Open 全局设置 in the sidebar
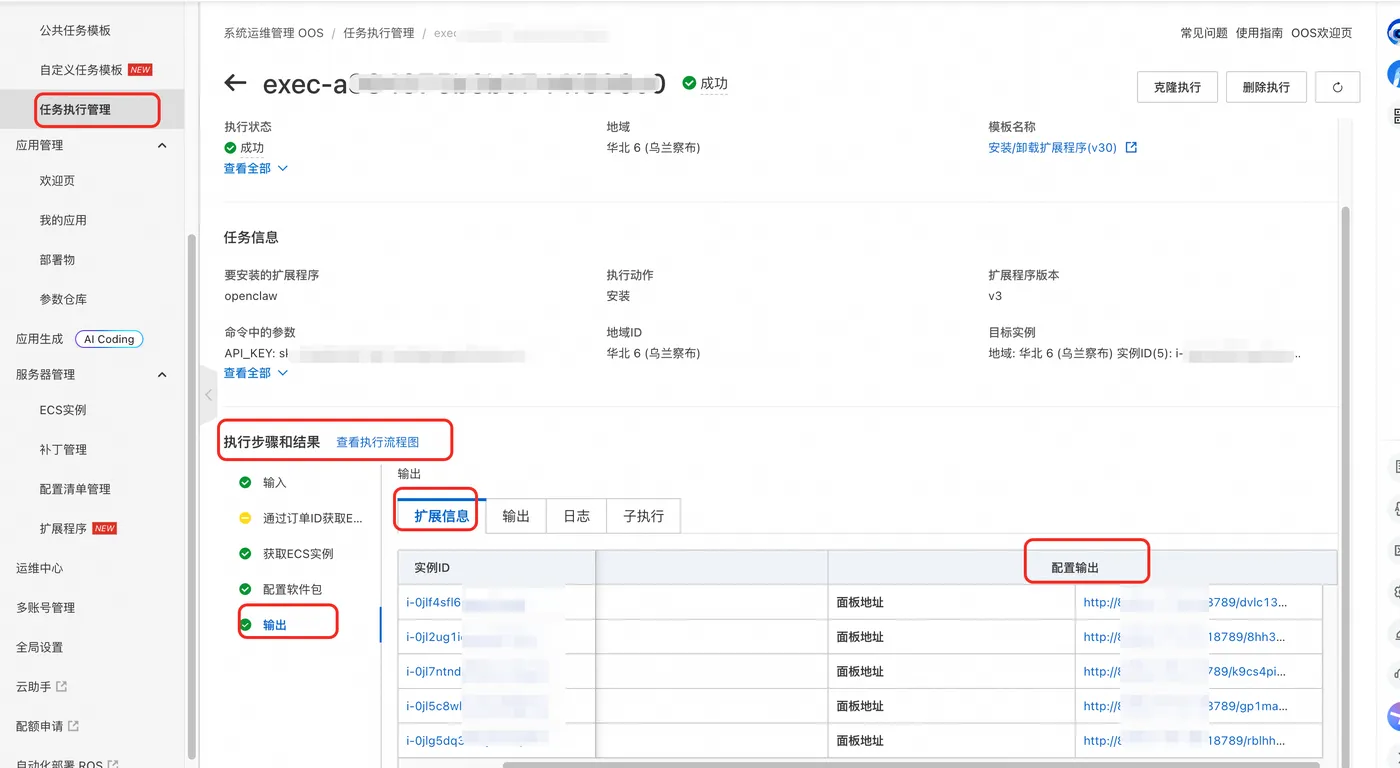This screenshot has height=768, width=1400. (39, 647)
